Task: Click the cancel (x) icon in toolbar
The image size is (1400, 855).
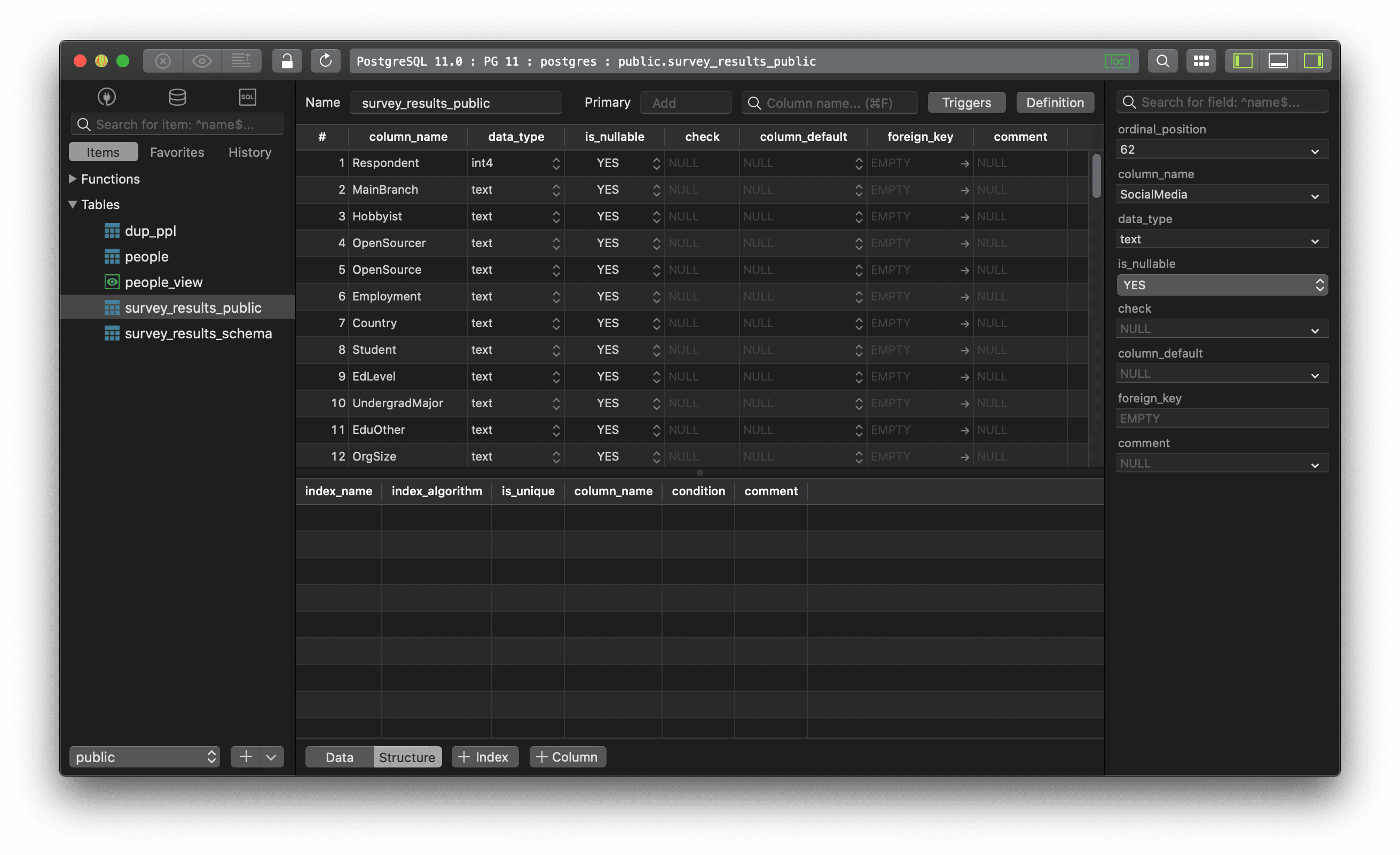Action: pos(163,61)
